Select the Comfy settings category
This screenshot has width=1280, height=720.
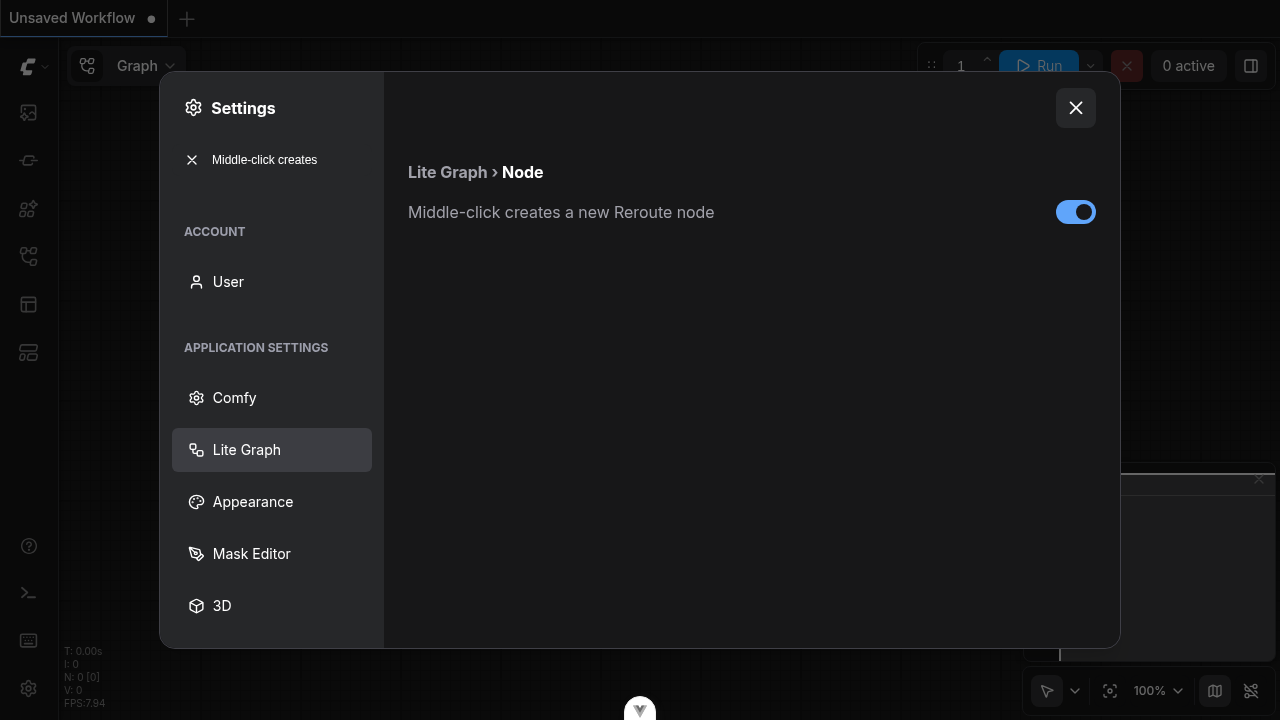click(x=234, y=398)
